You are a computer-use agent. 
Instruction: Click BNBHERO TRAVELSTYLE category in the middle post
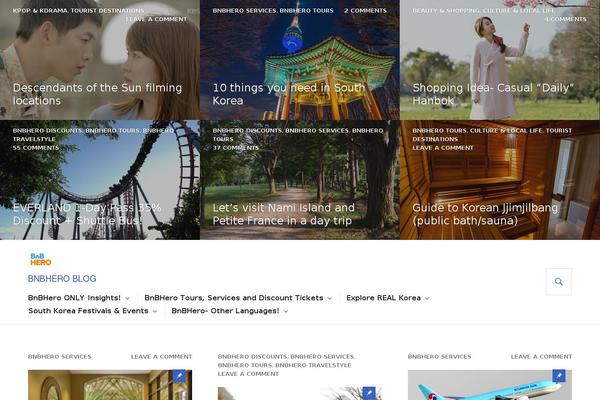313,365
